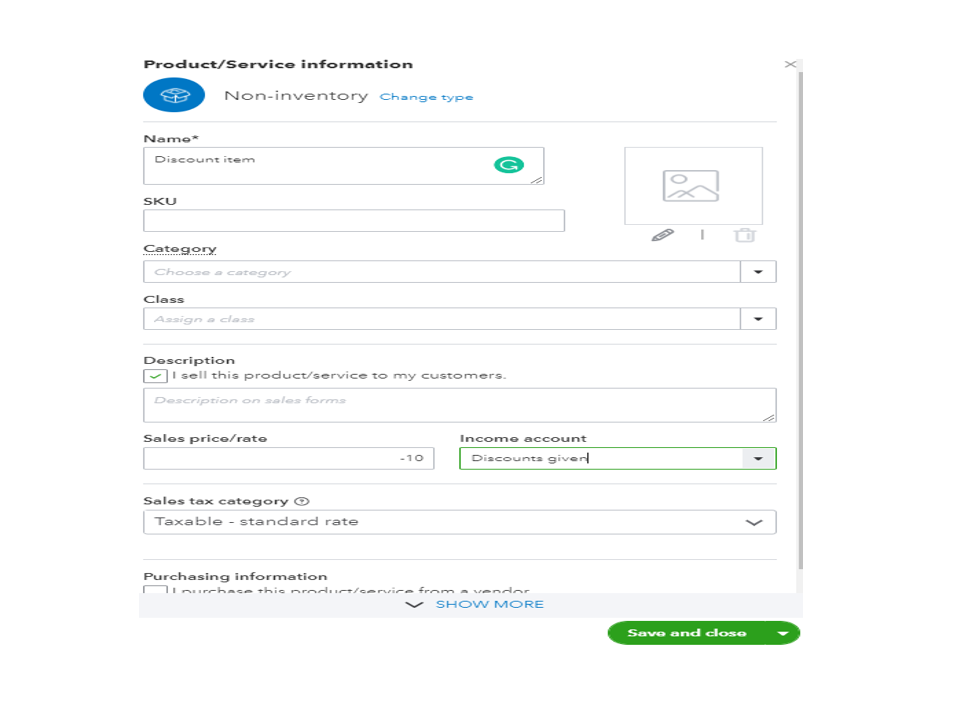Close the Product/Service information panel
This screenshot has width=960, height=720.
[x=790, y=65]
